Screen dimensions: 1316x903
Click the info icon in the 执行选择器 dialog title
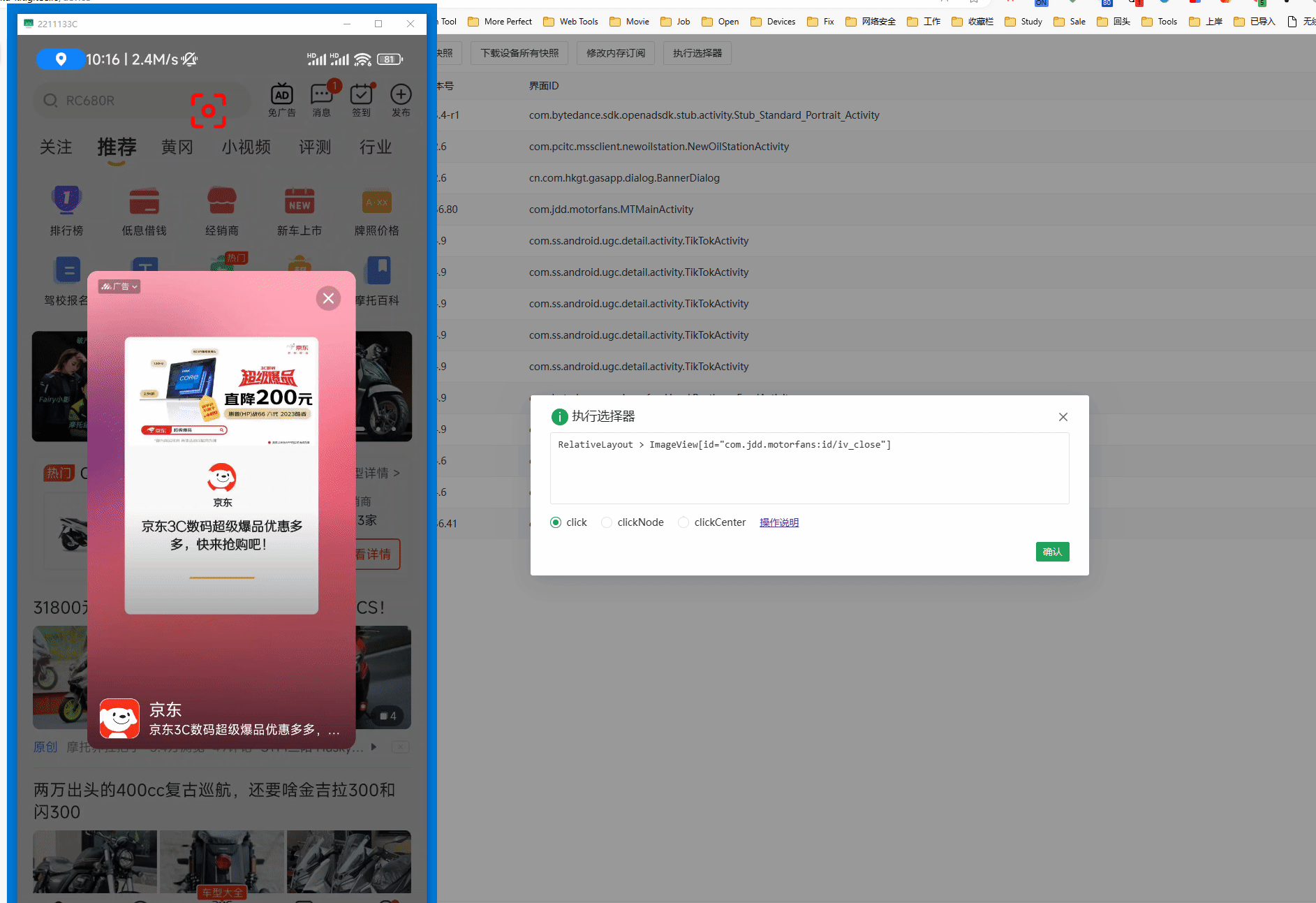click(x=559, y=417)
